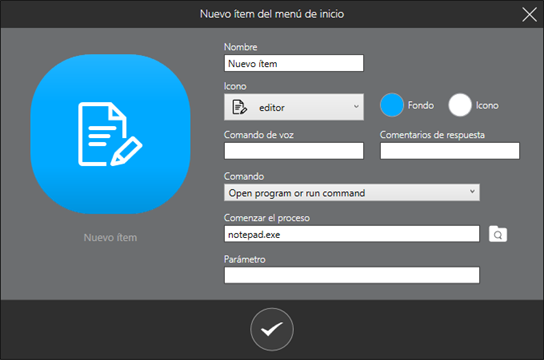The image size is (544, 360).
Task: Click the Icono label beside white swatch
Action: (x=487, y=105)
